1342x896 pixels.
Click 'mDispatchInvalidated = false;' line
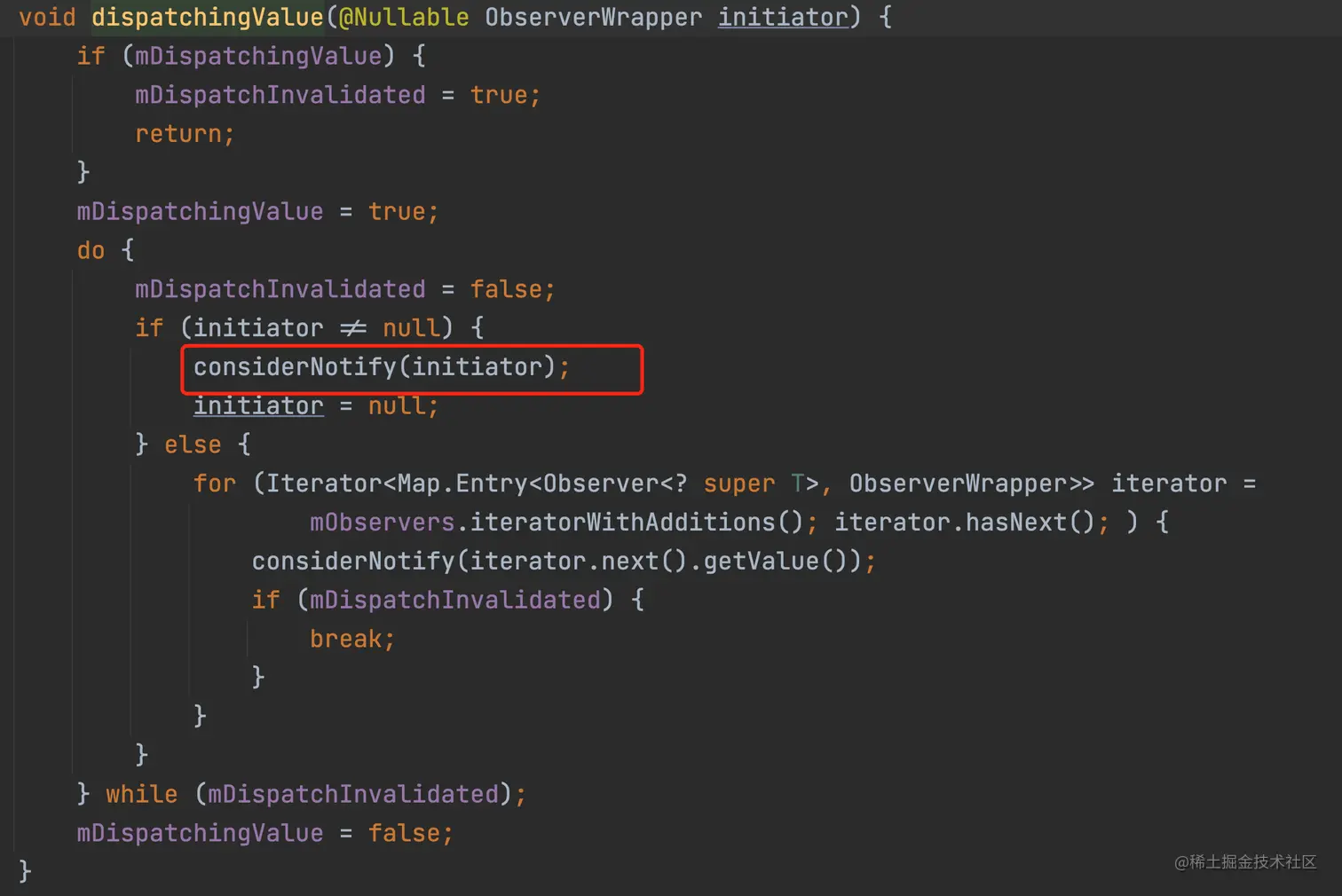(x=345, y=289)
